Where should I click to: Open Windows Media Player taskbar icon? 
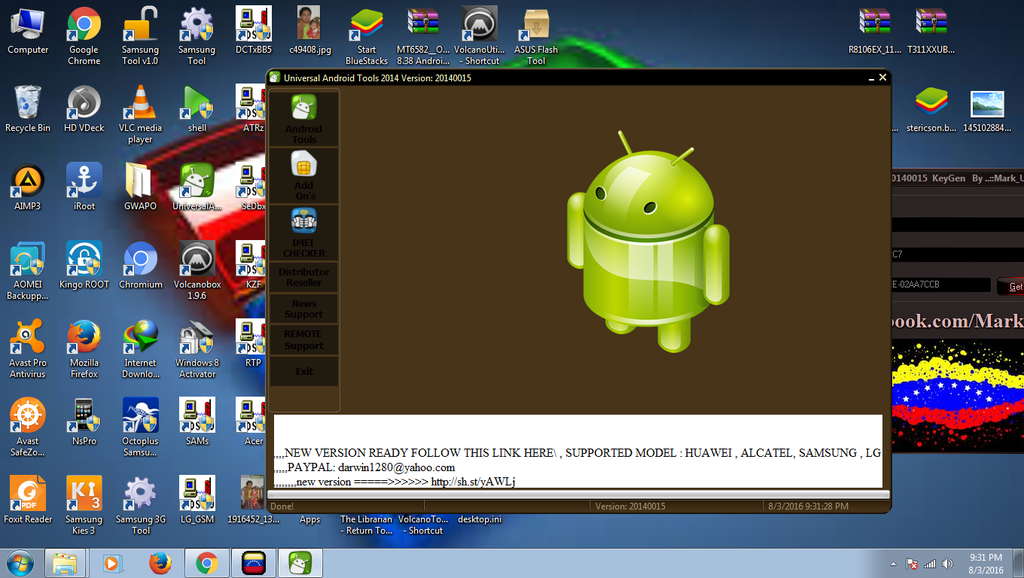[x=112, y=563]
